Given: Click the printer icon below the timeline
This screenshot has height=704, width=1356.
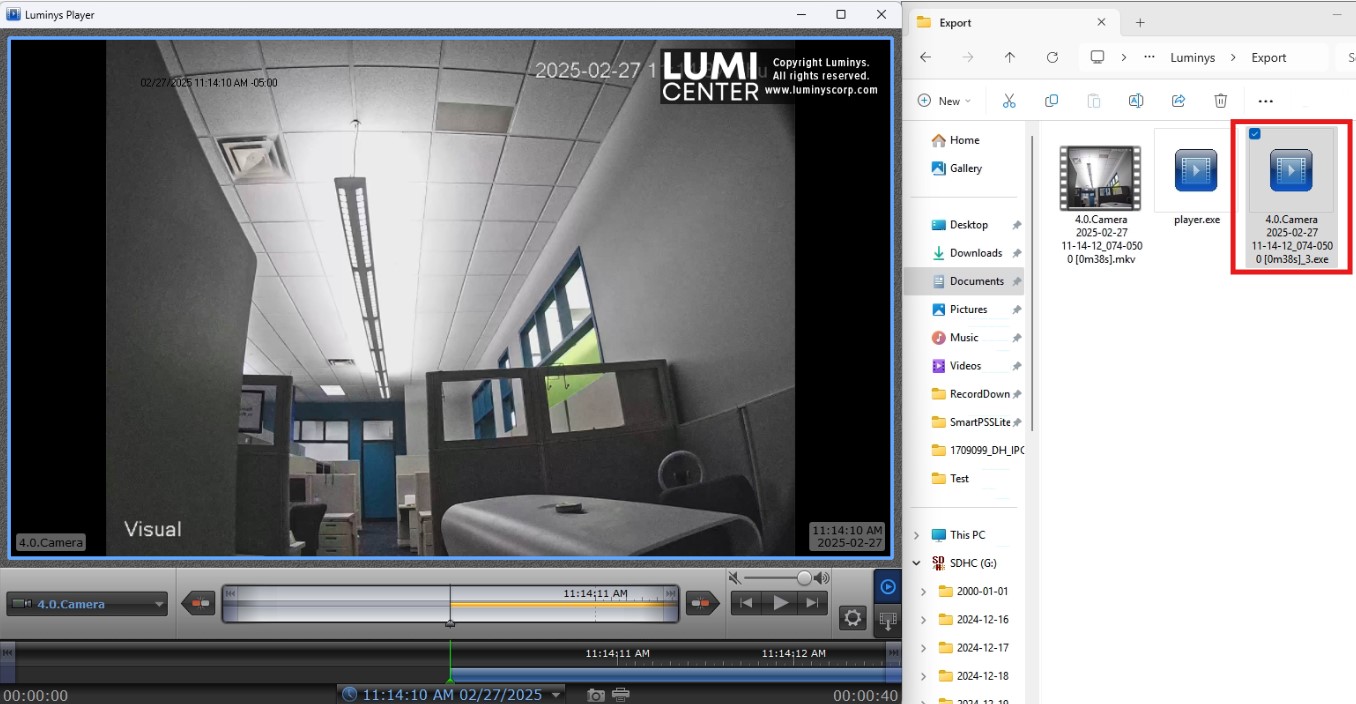Looking at the screenshot, I should tap(620, 695).
